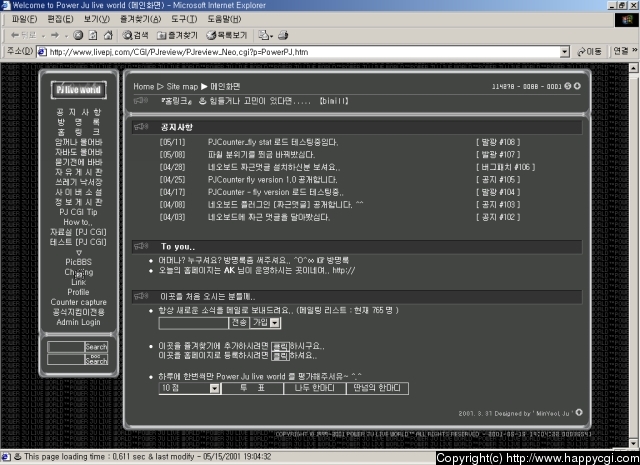The height and width of the screenshot is (465, 640).
Task: Open the Admin Login sidebar link
Action: (x=78, y=322)
